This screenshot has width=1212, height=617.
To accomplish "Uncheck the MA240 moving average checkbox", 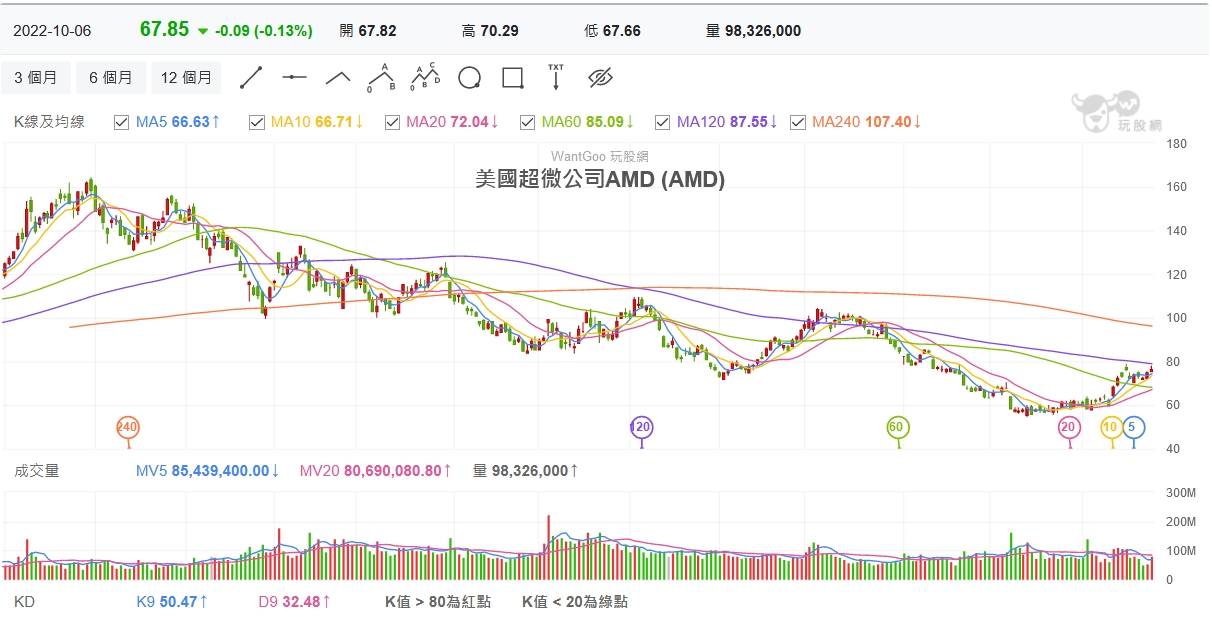I will (798, 122).
